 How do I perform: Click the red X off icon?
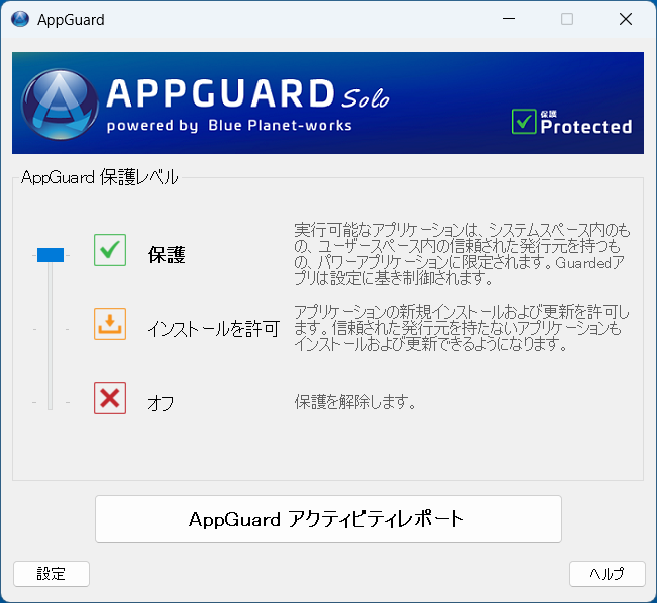tap(110, 398)
